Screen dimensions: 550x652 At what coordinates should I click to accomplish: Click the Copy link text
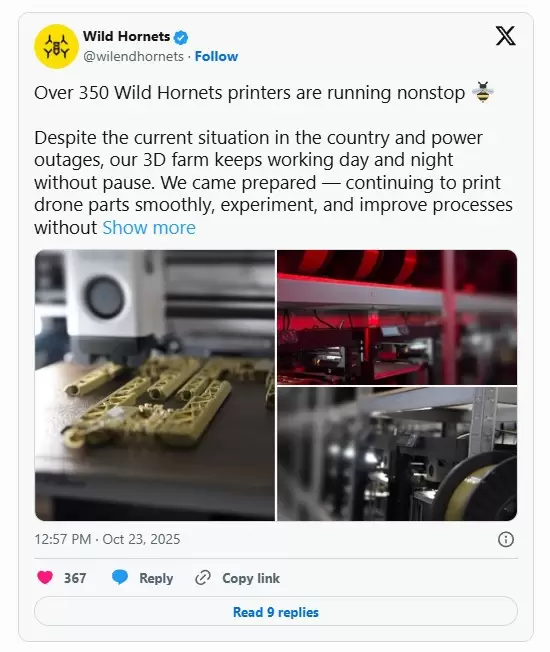(251, 578)
